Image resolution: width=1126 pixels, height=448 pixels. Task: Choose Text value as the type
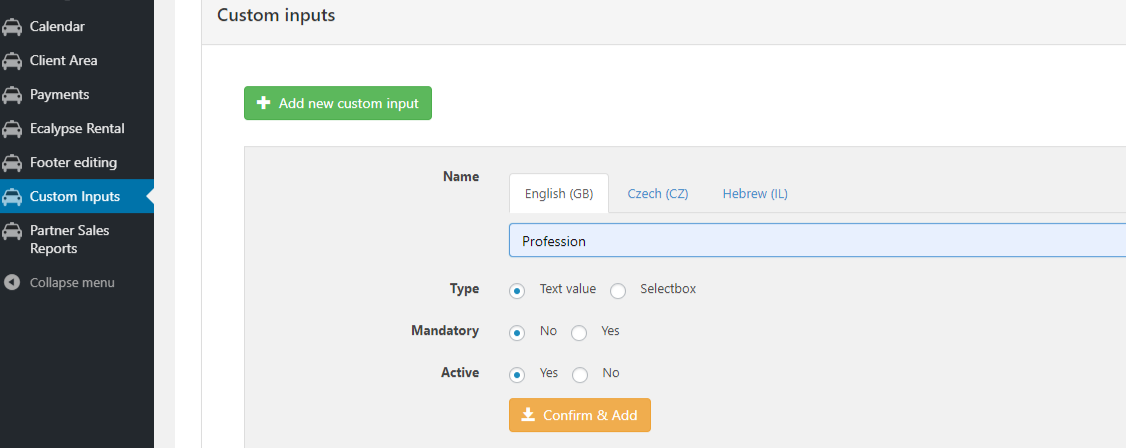point(516,291)
